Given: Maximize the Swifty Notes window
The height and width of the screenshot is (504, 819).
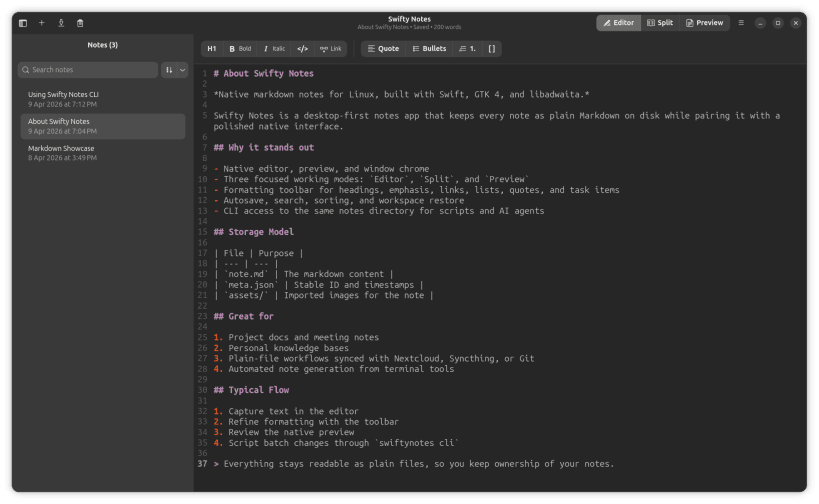Looking at the screenshot, I should click(778, 23).
